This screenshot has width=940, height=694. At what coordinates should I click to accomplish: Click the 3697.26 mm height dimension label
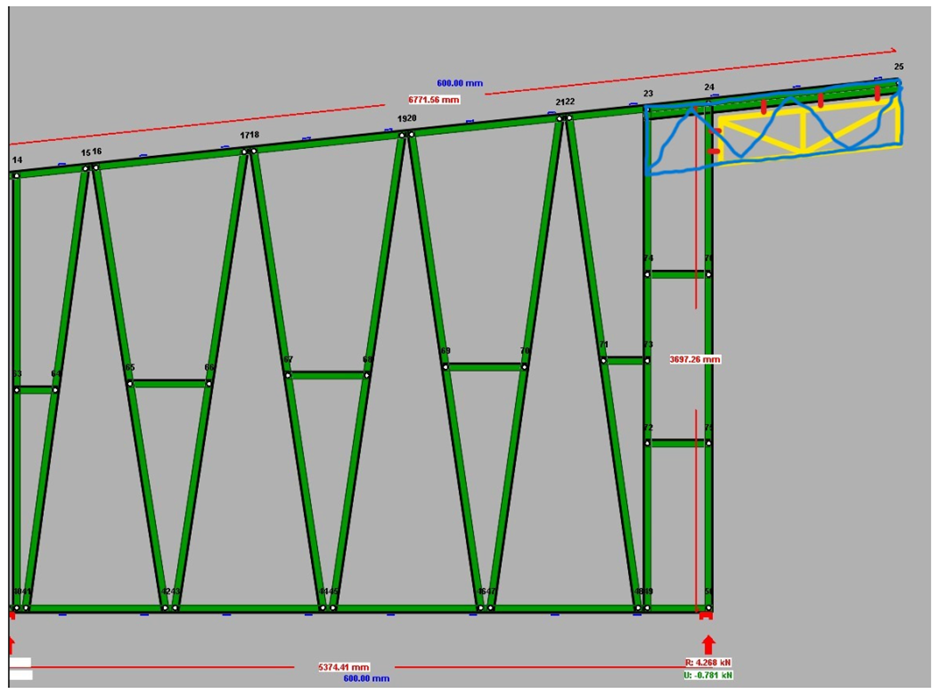[x=695, y=359]
